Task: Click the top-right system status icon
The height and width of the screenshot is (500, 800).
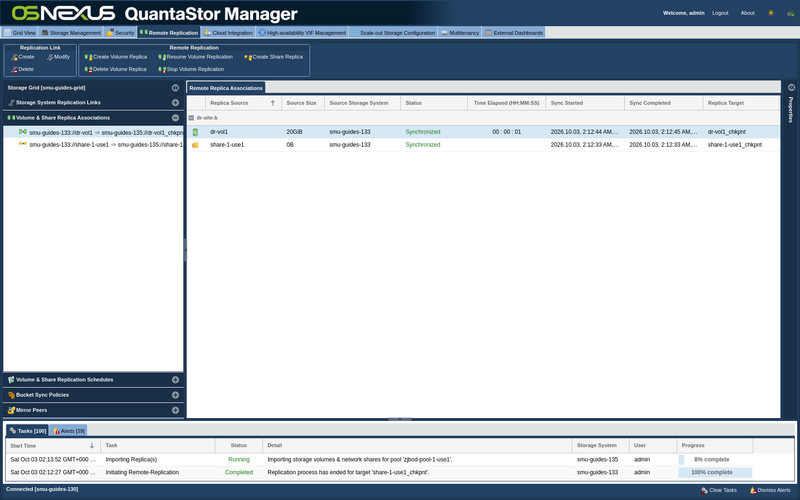Action: pos(791,13)
